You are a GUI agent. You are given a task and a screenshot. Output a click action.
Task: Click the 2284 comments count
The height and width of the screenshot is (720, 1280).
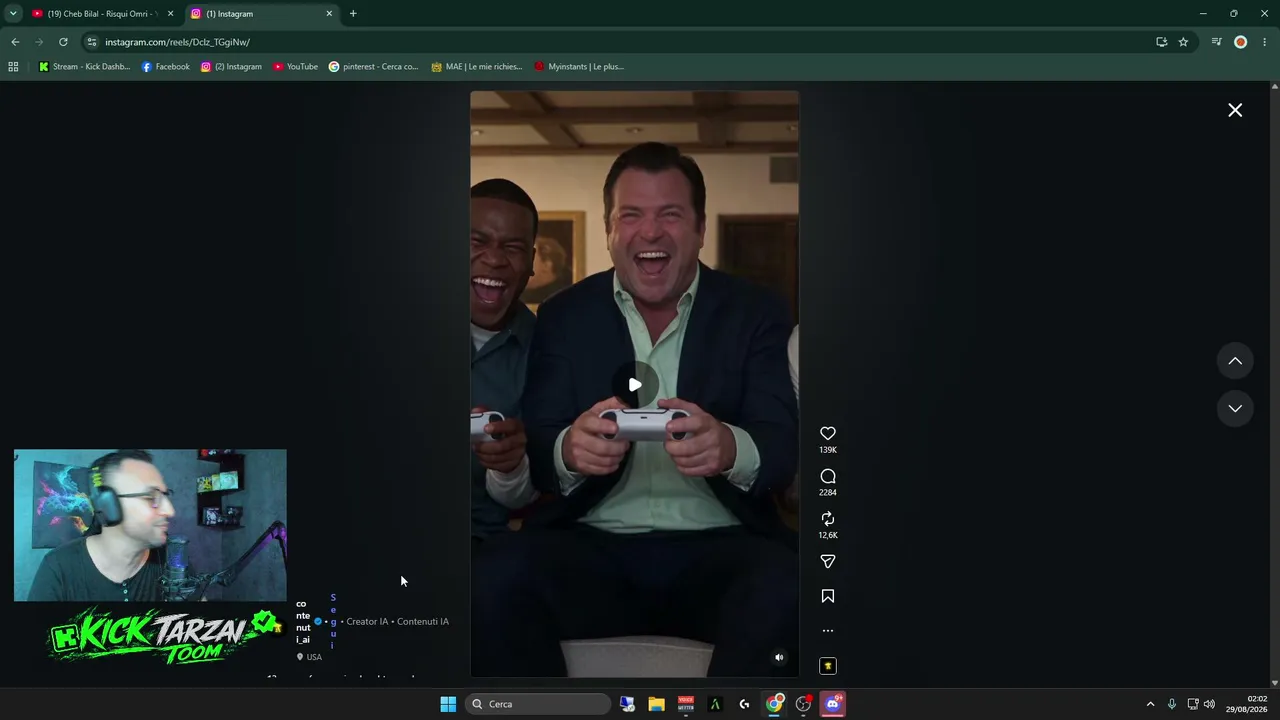click(x=827, y=492)
